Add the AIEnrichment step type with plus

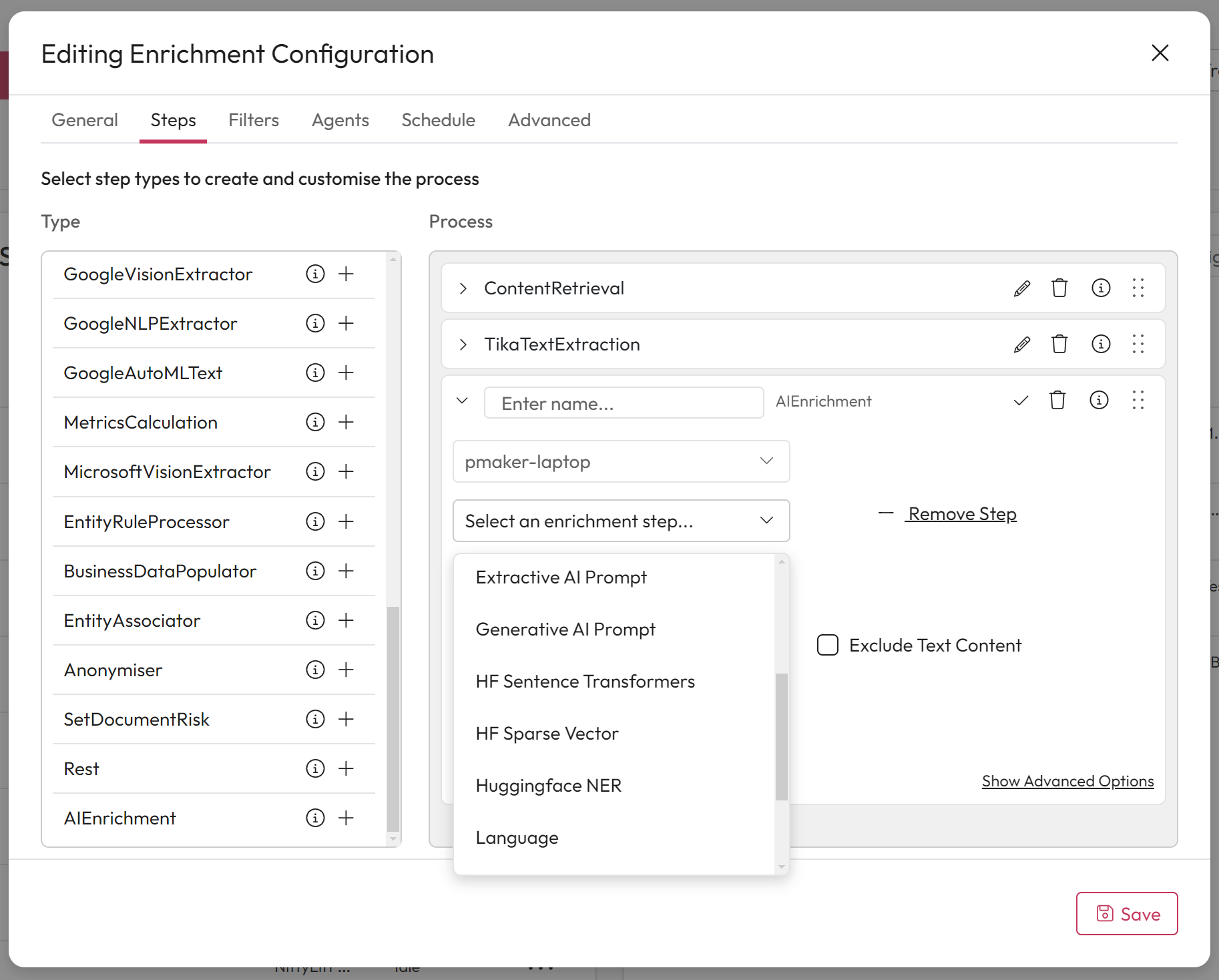[346, 818]
